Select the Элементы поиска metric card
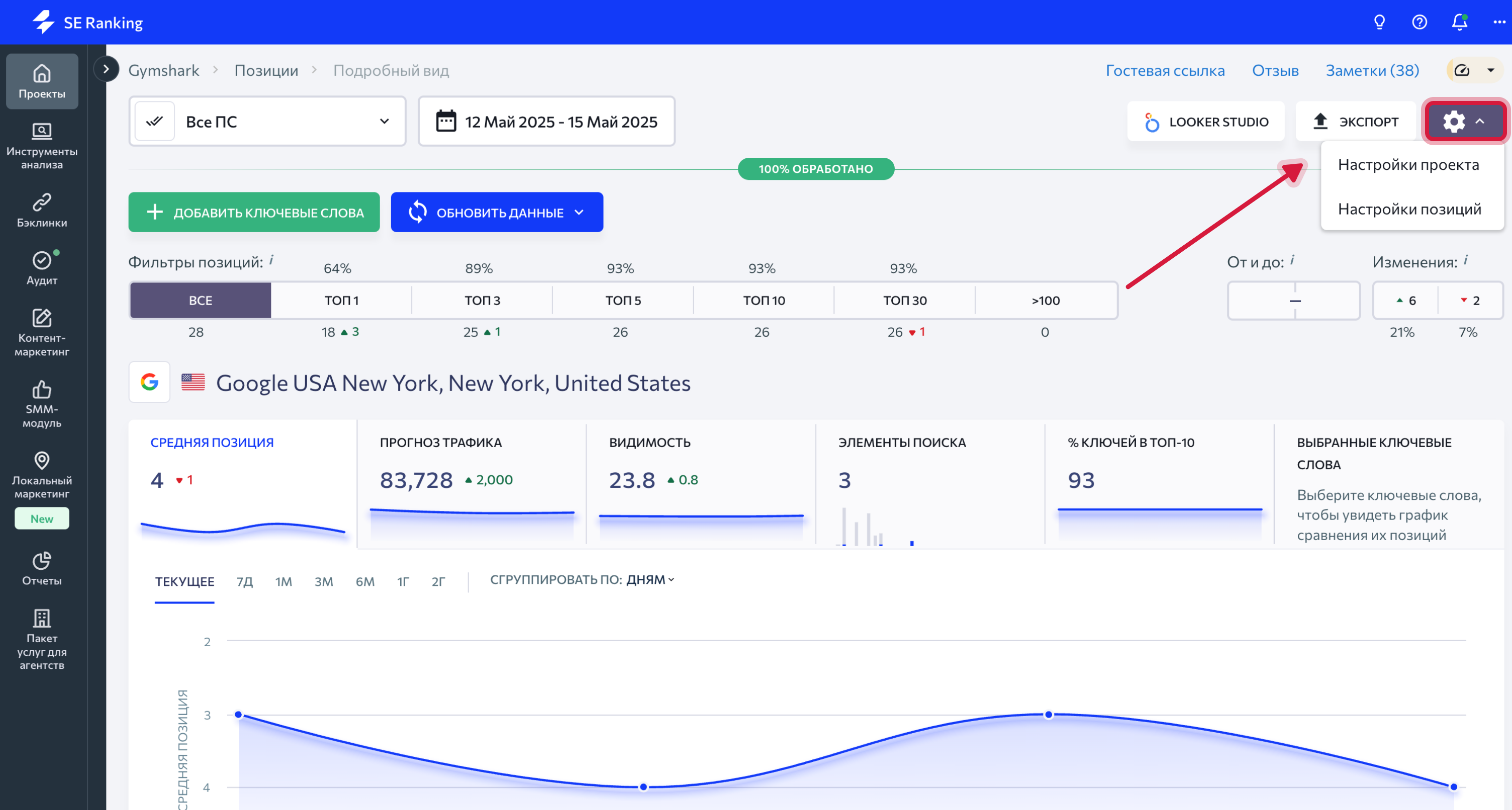 pos(930,484)
